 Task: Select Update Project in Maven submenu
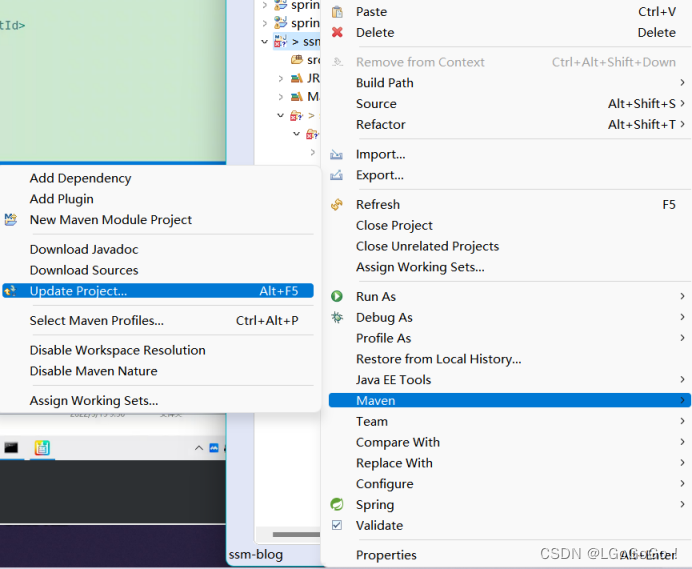click(158, 291)
